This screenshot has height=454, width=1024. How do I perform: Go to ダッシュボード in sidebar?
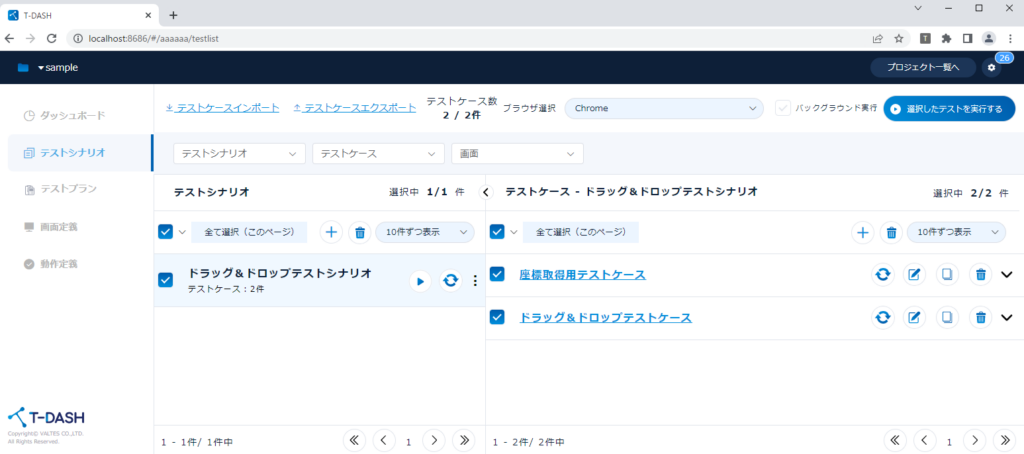click(72, 115)
